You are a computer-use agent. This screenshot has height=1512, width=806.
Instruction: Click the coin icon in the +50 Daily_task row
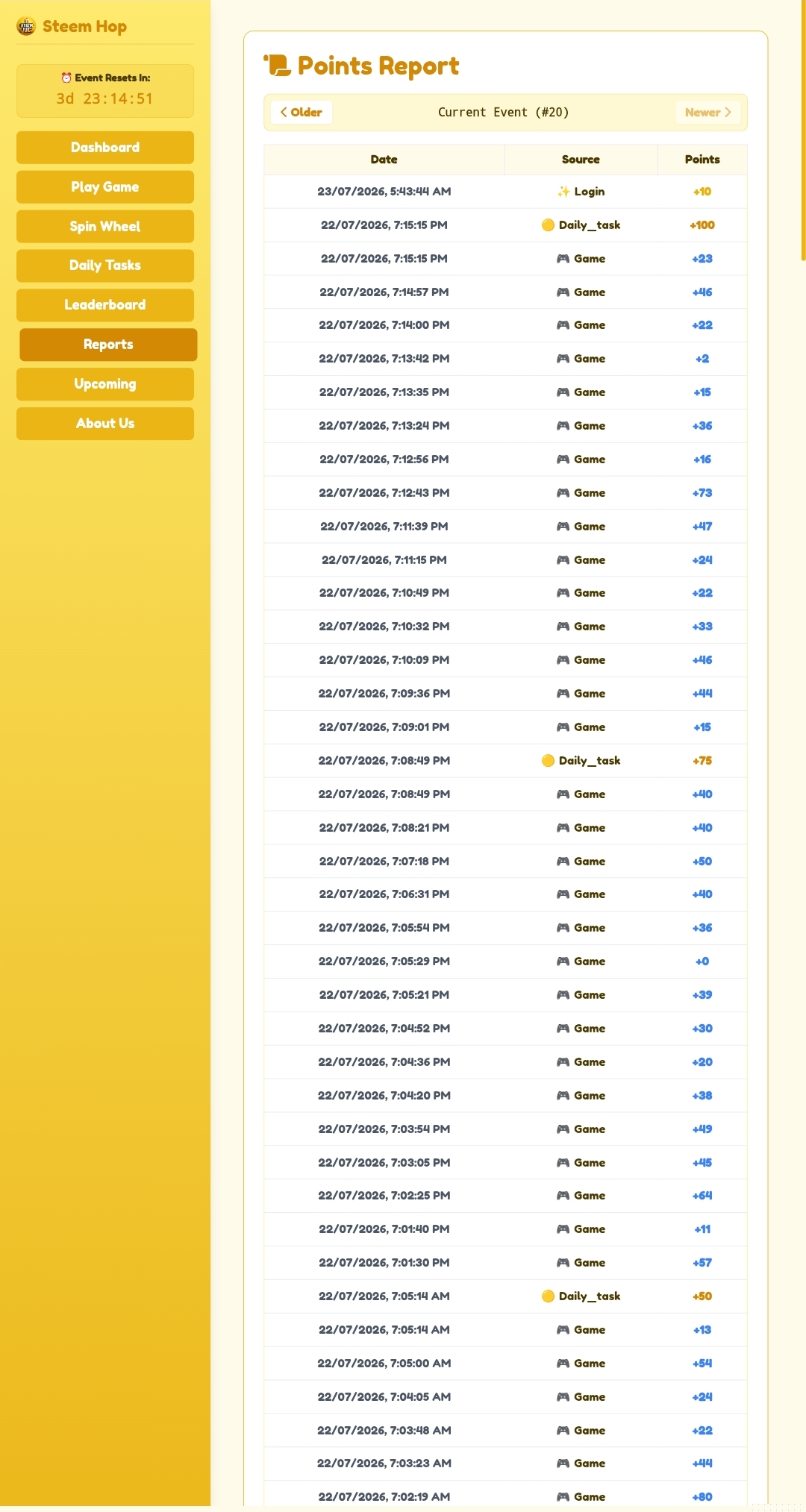(x=548, y=1296)
